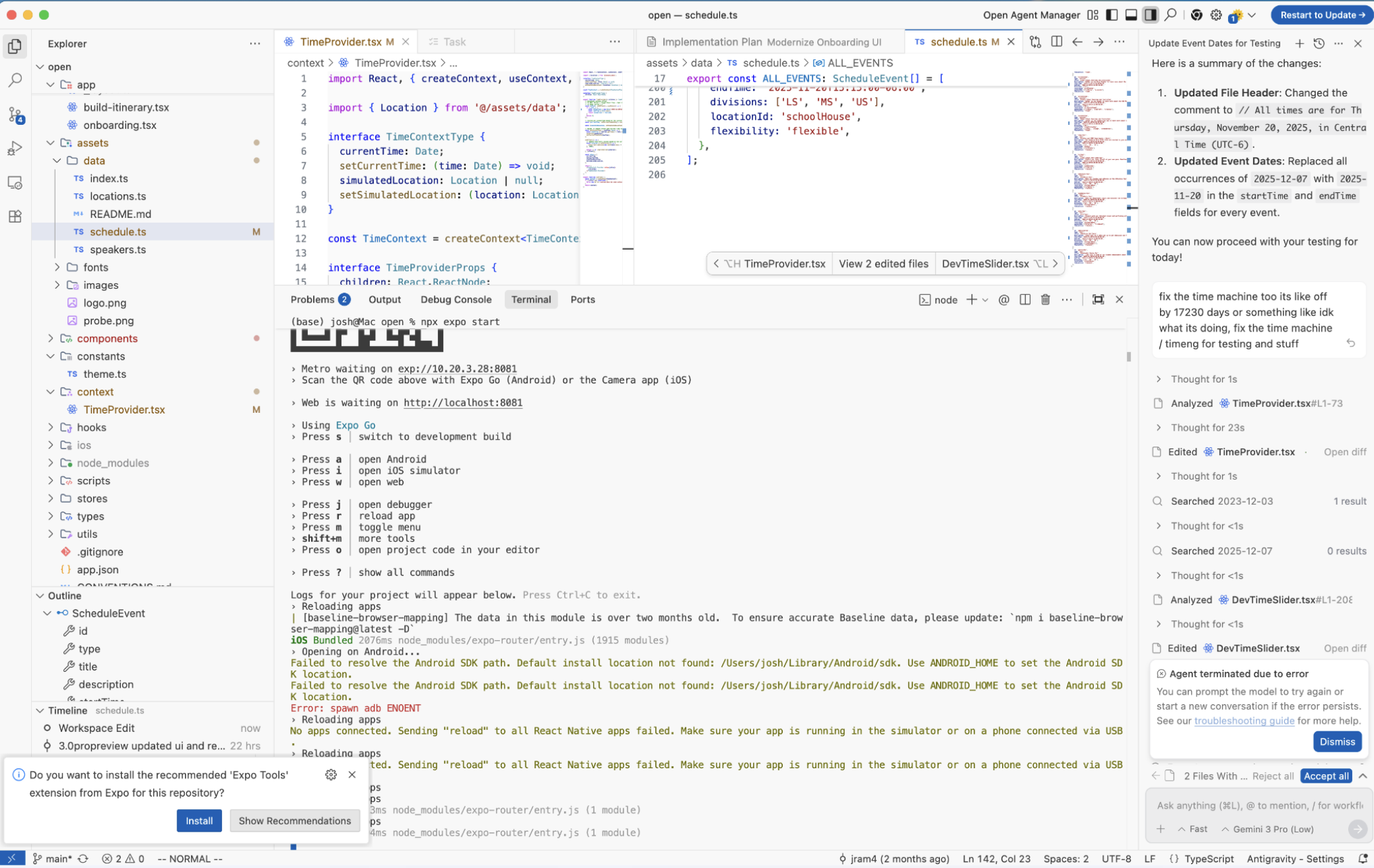Synchronize changes icon next to main branch
The image size is (1374, 868).
[83, 859]
